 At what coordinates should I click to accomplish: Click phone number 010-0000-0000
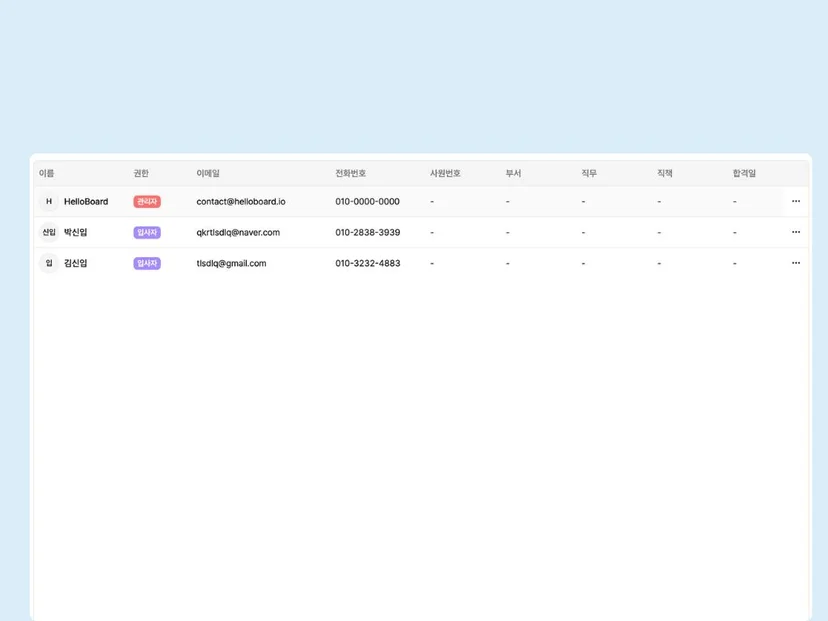coord(368,201)
